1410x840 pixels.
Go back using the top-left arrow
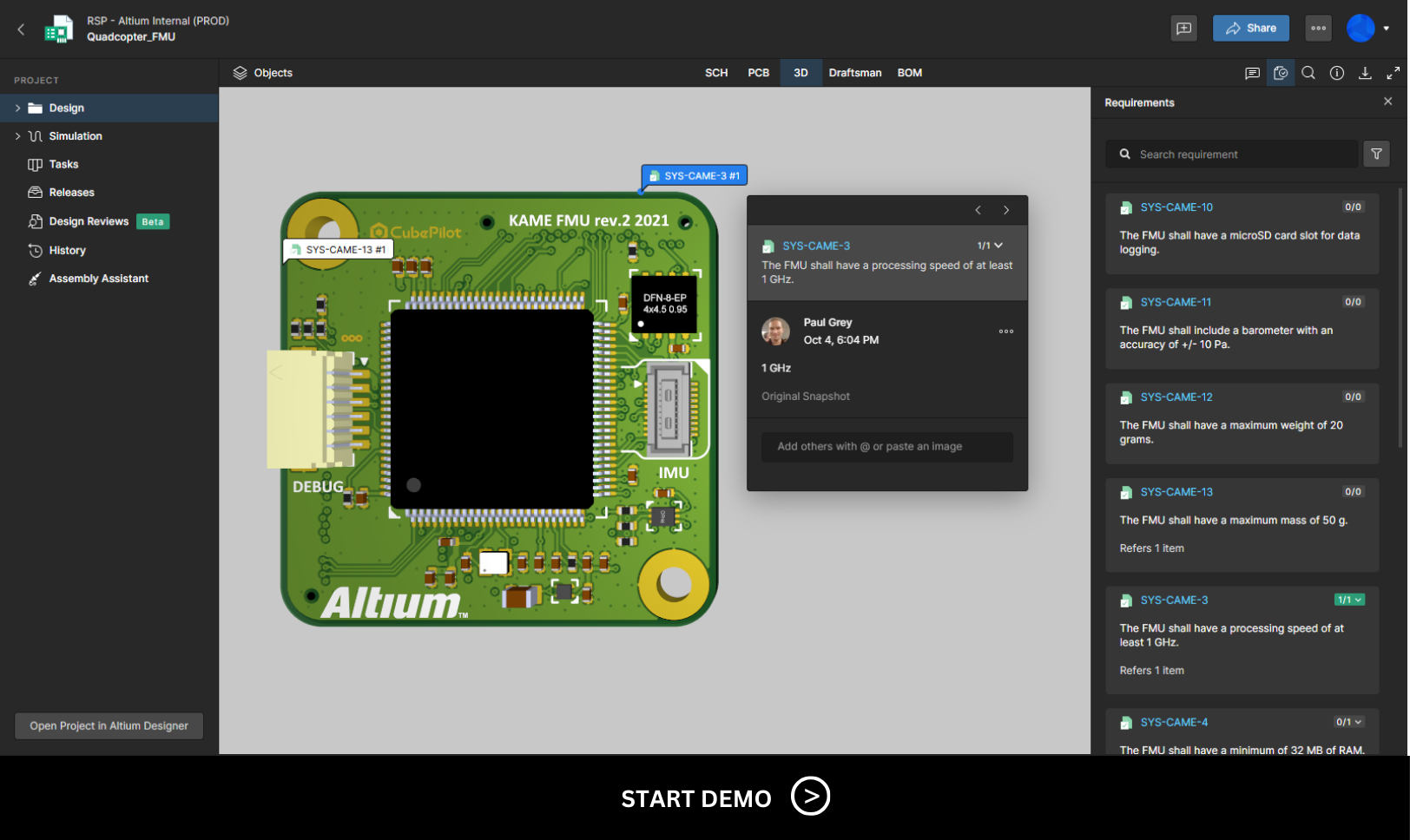pyautogui.click(x=21, y=29)
